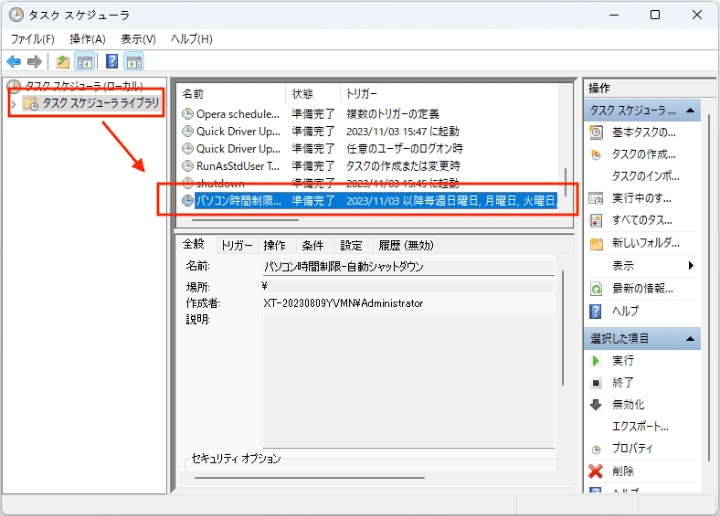Click the 終了 stop square icon
Image resolution: width=720 pixels, height=516 pixels.
(x=596, y=382)
